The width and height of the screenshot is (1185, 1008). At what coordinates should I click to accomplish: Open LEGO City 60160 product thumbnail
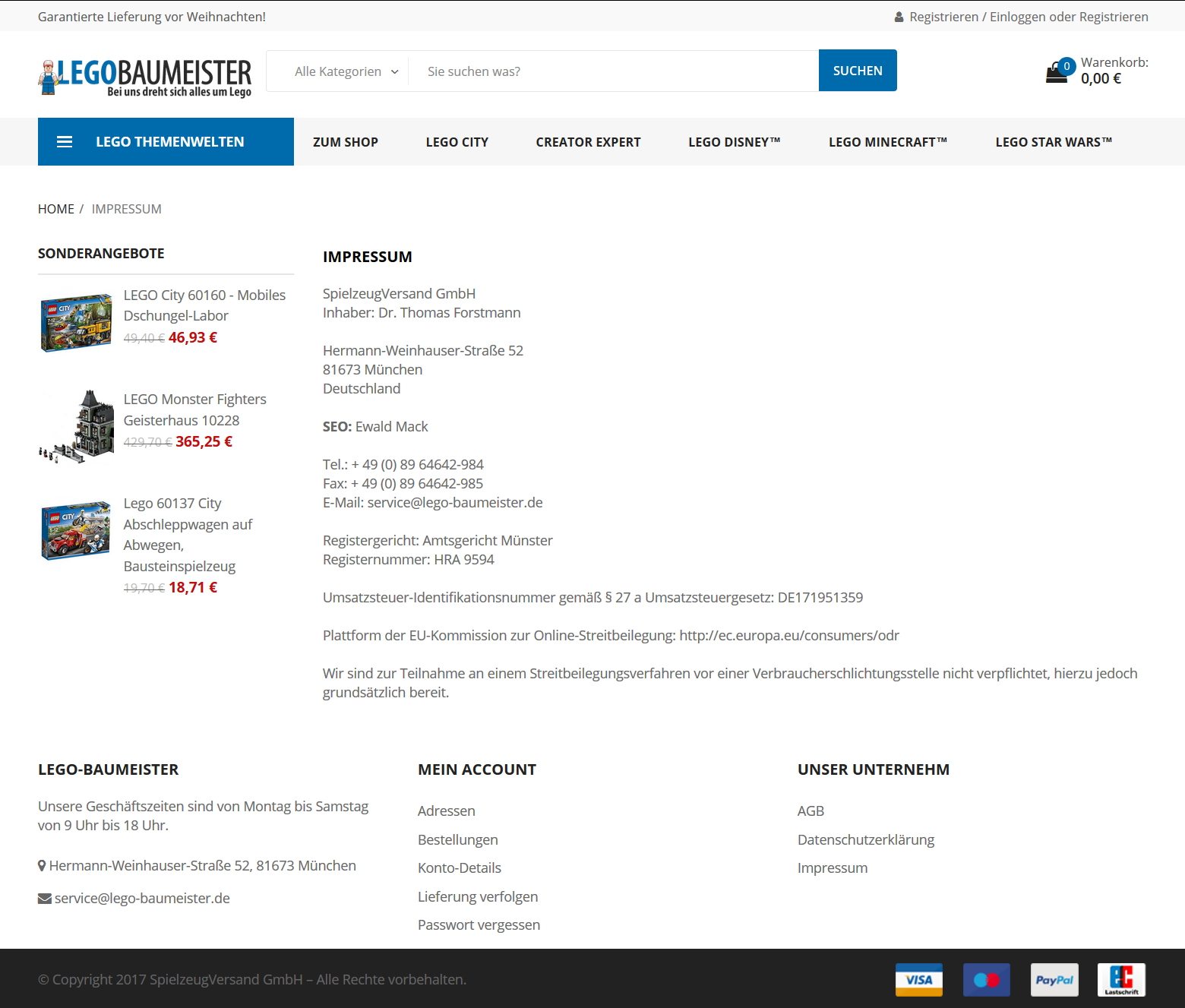point(76,323)
